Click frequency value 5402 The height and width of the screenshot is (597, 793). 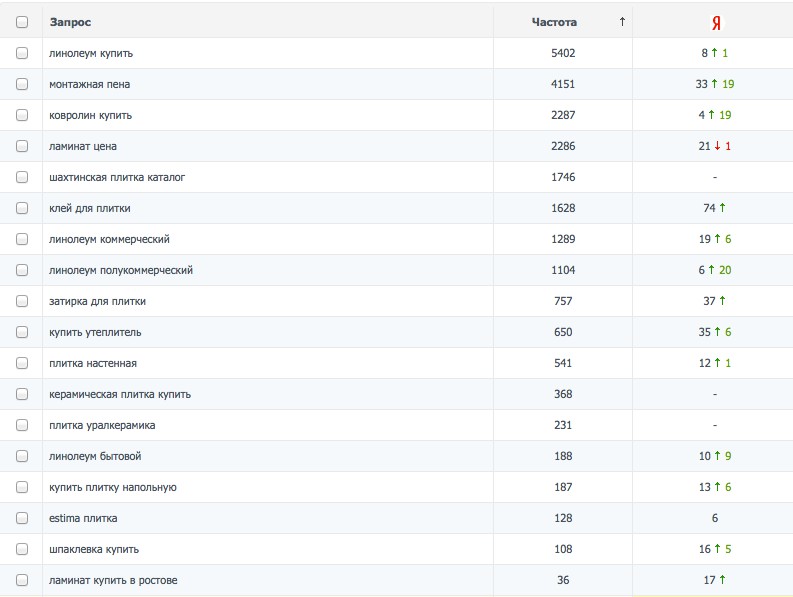tap(563, 53)
